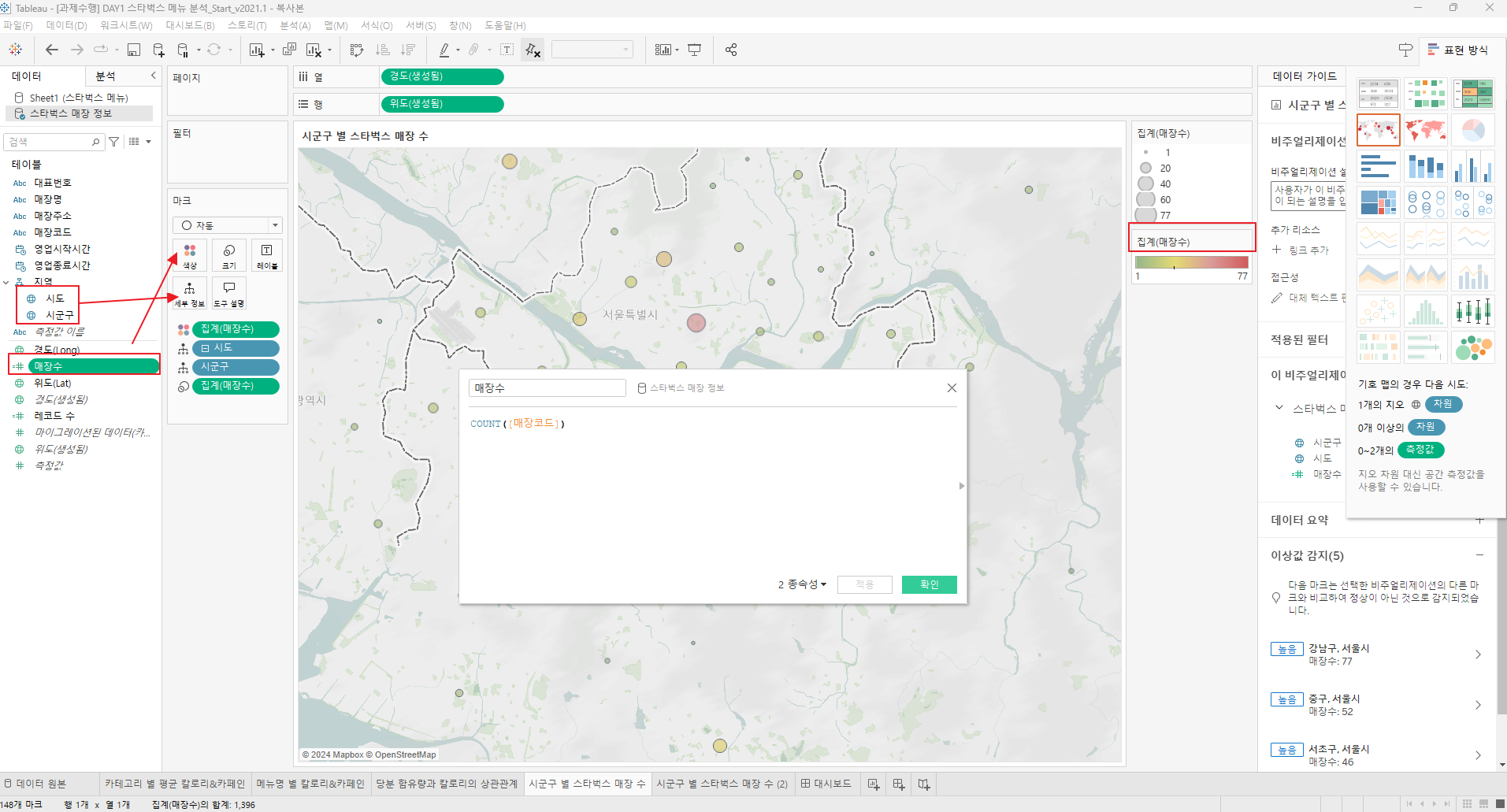Click the duplicate sheet icon in toolbar
Screen dimensions: 1507x812
[x=289, y=50]
